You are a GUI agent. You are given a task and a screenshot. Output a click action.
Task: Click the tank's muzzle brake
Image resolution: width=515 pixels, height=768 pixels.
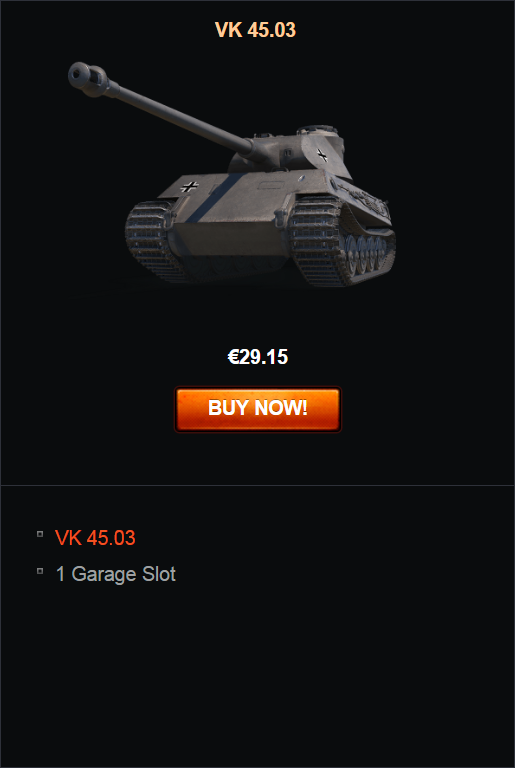[88, 78]
